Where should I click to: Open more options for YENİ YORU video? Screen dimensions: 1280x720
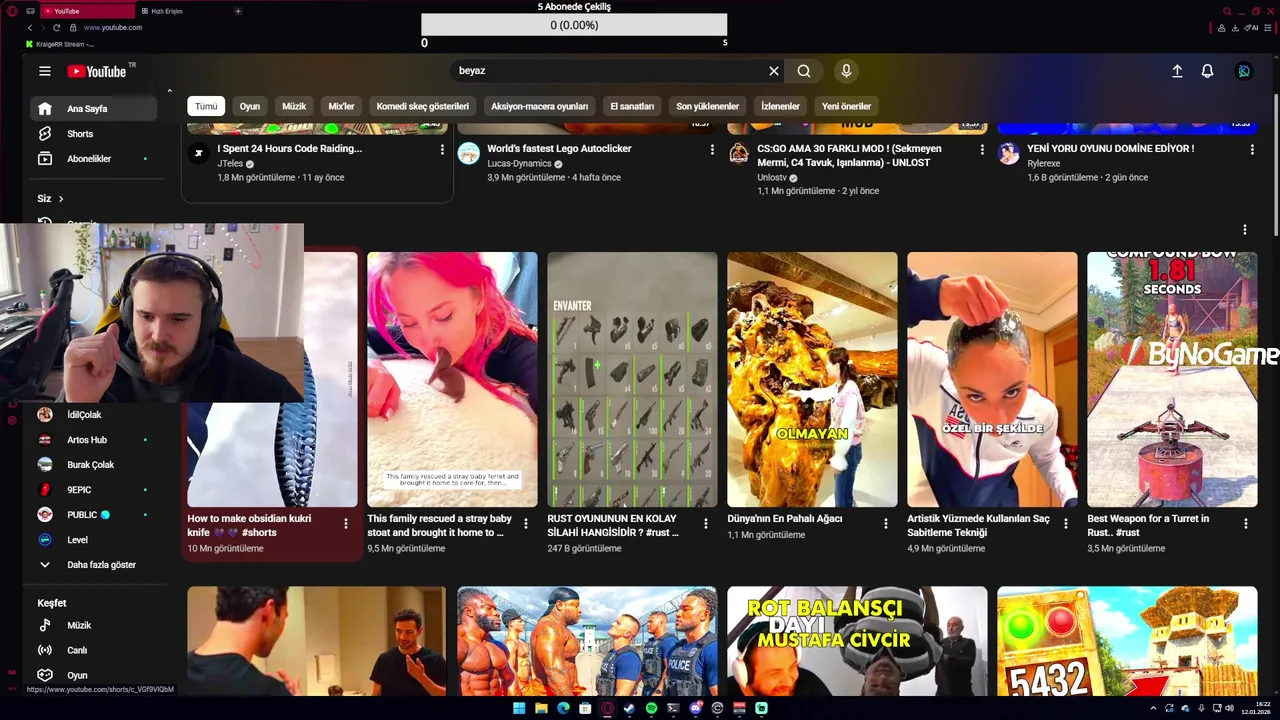click(1252, 149)
